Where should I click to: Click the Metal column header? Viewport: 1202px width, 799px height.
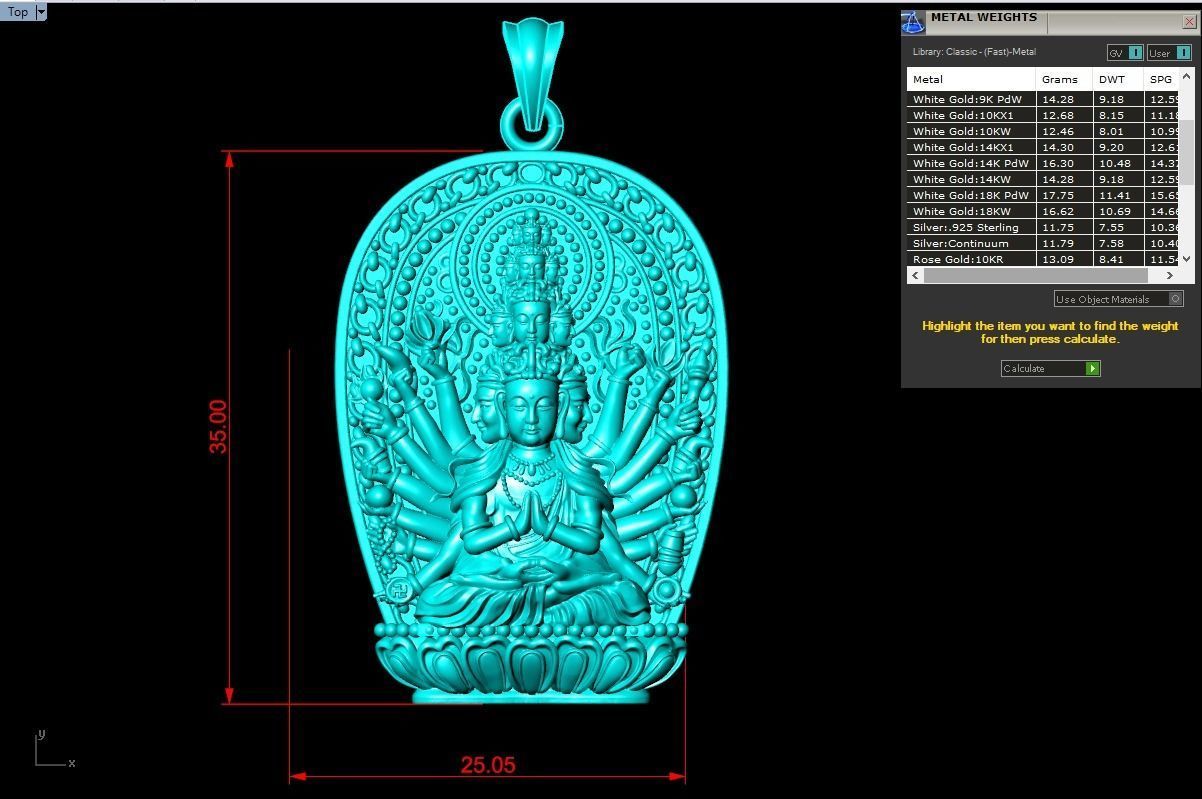(971, 79)
